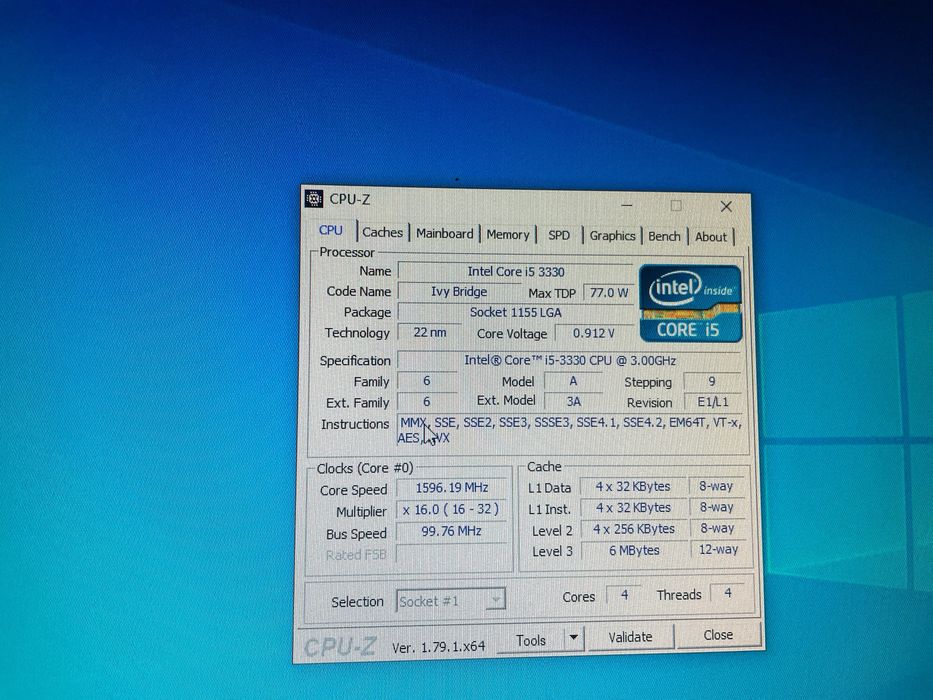Click the Validate button
Screen dimensions: 933x700
[x=630, y=637]
